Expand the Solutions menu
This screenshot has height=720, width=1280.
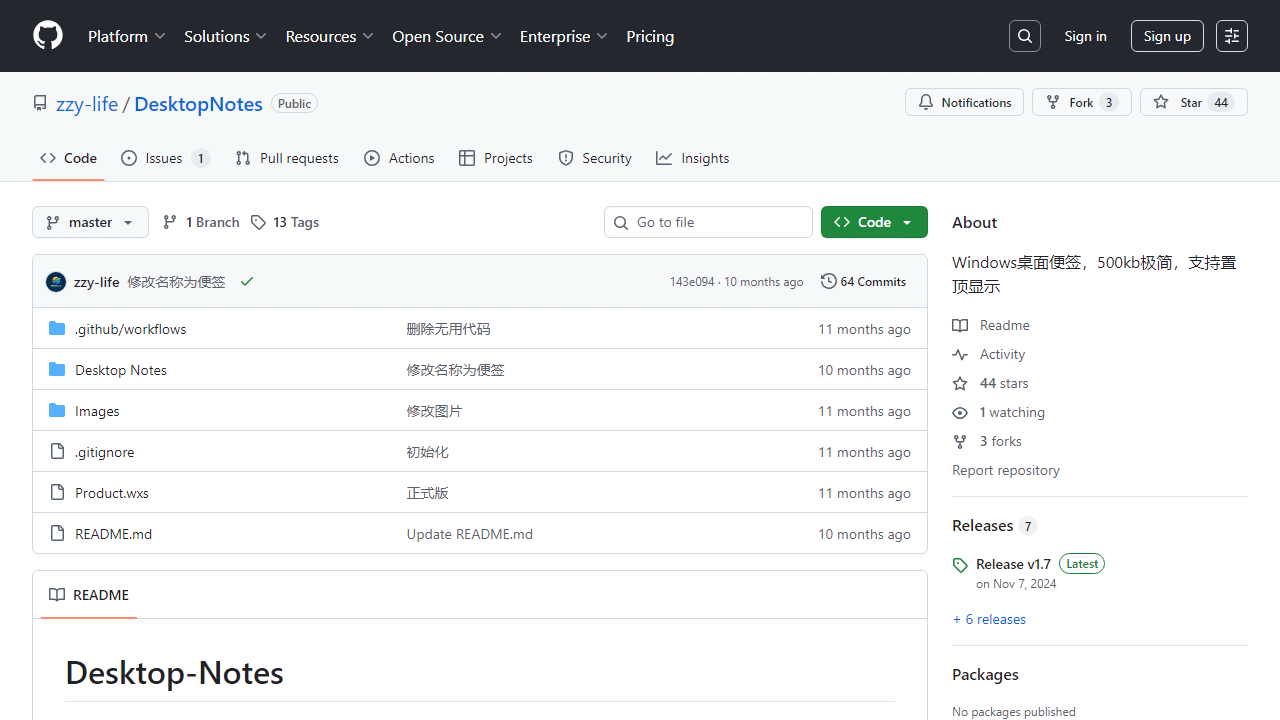225,36
